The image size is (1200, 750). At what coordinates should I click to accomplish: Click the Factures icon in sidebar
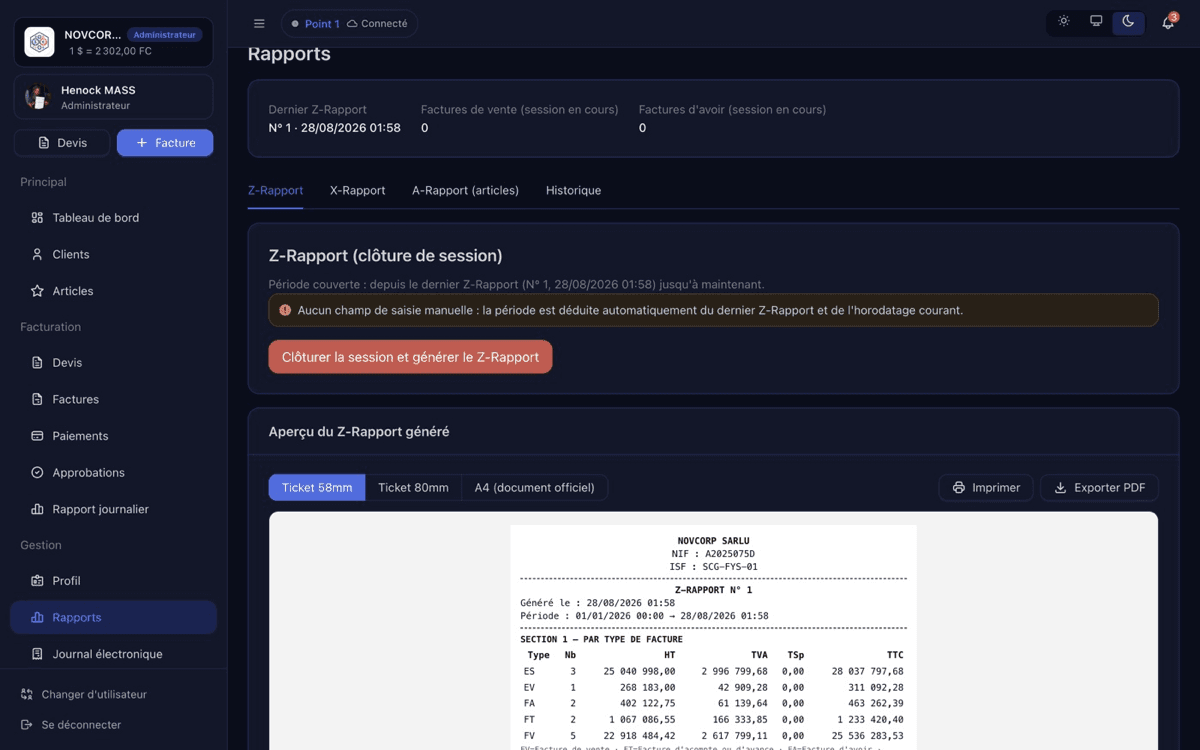click(37, 399)
